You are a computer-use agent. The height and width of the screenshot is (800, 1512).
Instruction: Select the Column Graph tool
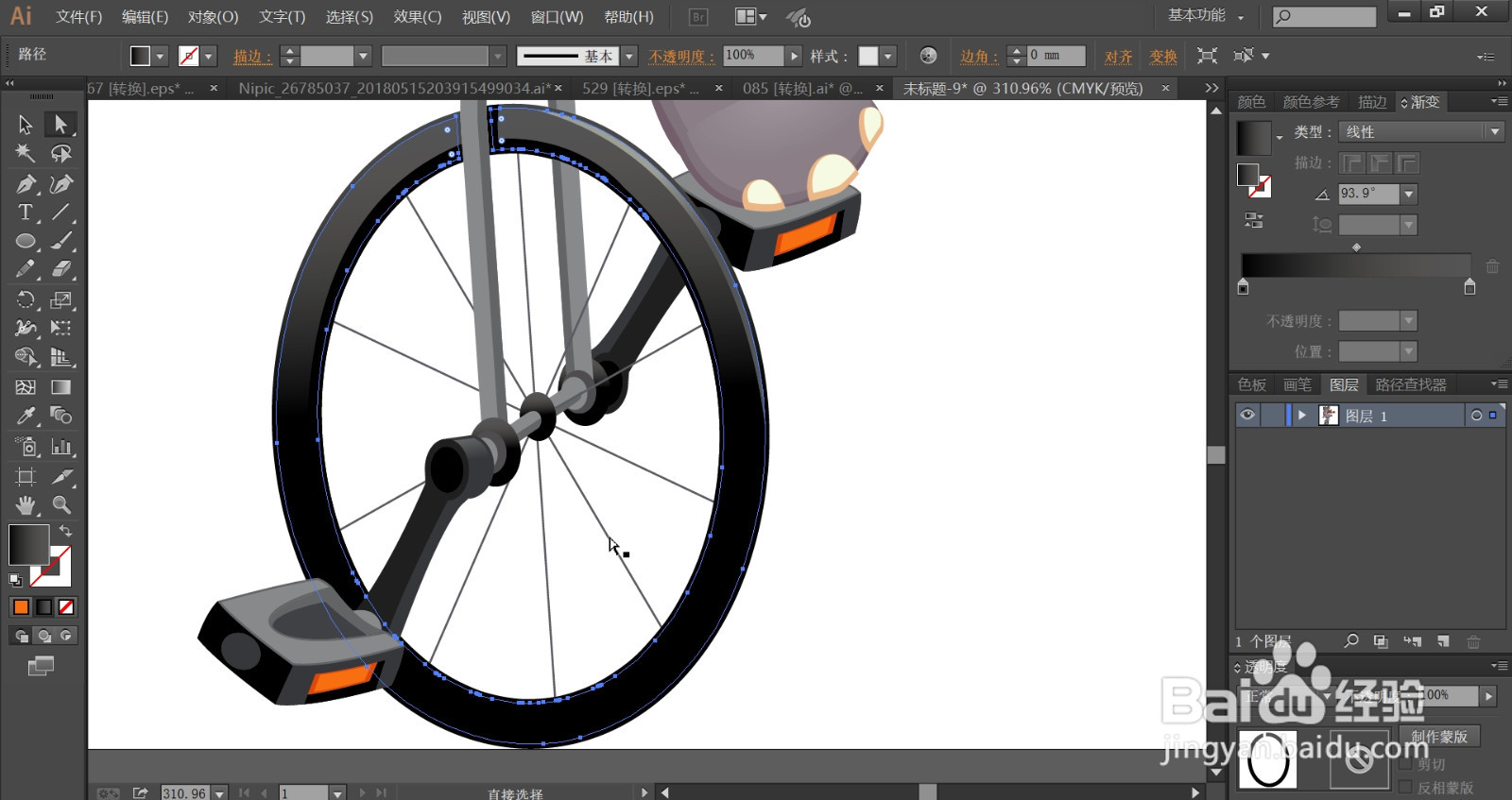click(x=61, y=446)
